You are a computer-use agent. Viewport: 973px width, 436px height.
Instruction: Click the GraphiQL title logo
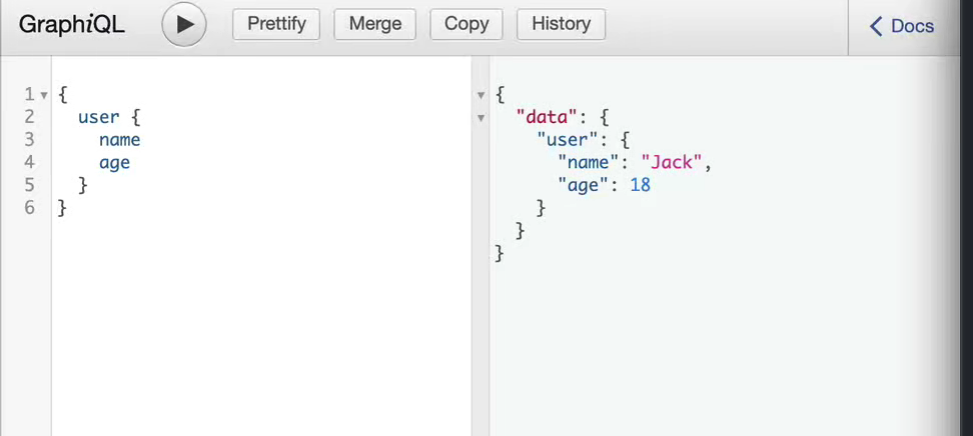point(72,25)
